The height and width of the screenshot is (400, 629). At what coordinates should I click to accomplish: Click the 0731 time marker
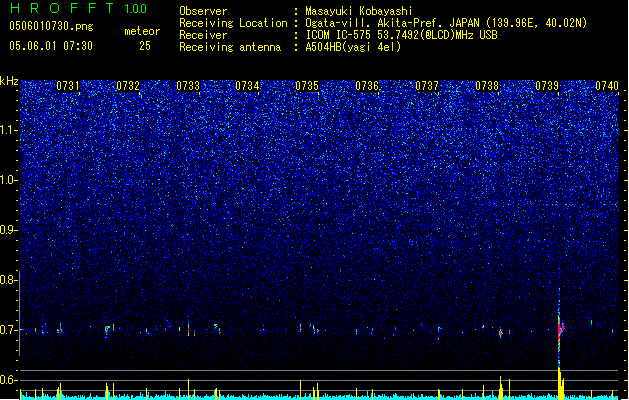pos(68,86)
